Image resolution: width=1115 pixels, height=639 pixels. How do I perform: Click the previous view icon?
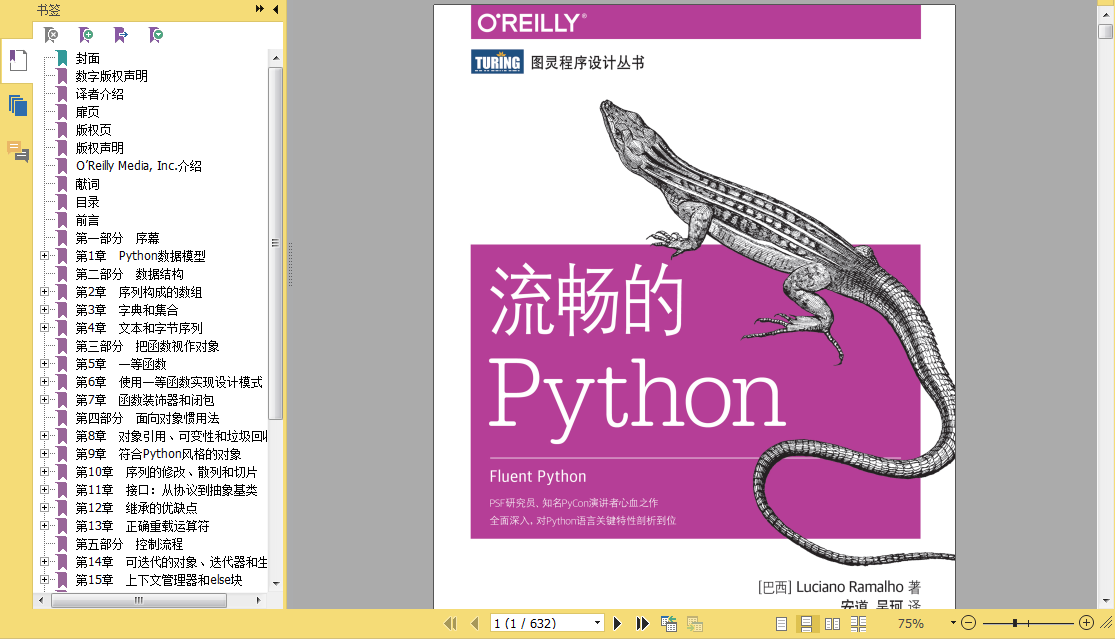pyautogui.click(x=668, y=623)
